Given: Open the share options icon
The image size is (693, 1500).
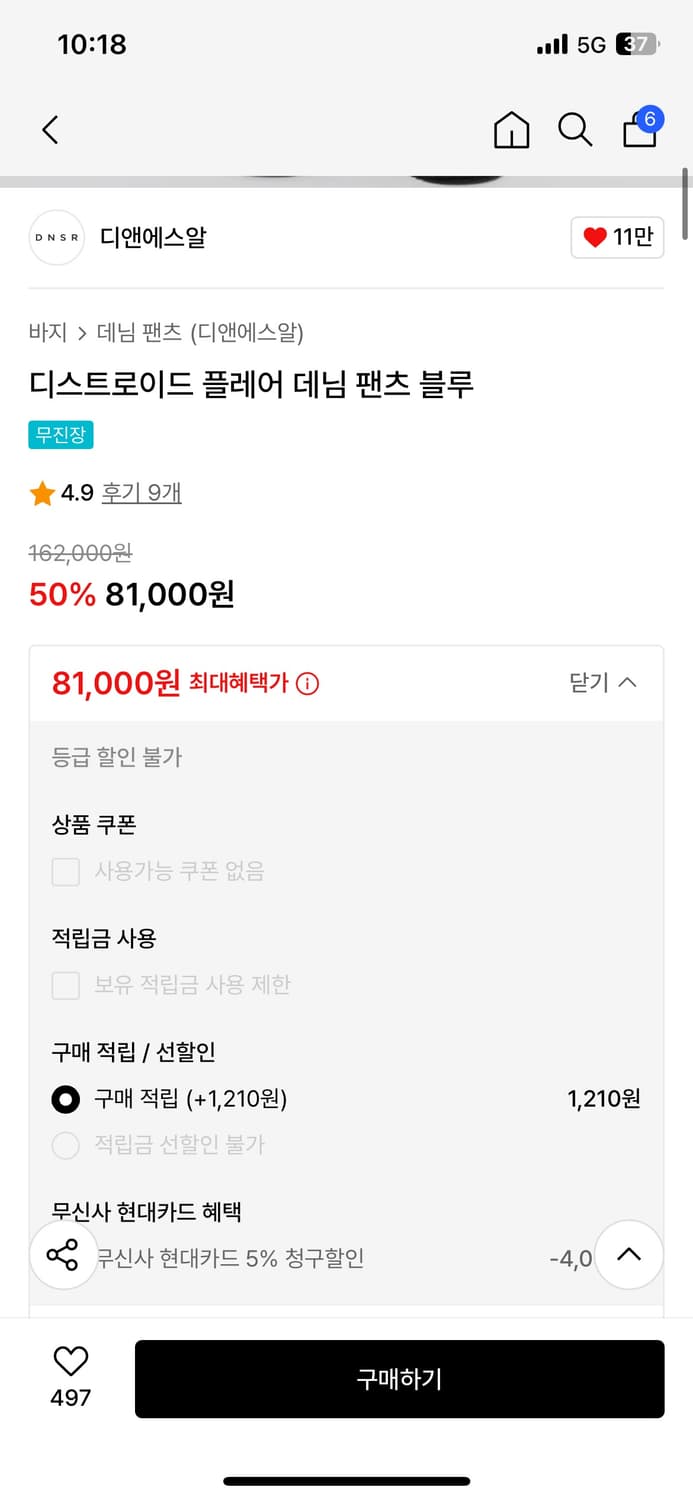Looking at the screenshot, I should coord(63,1254).
